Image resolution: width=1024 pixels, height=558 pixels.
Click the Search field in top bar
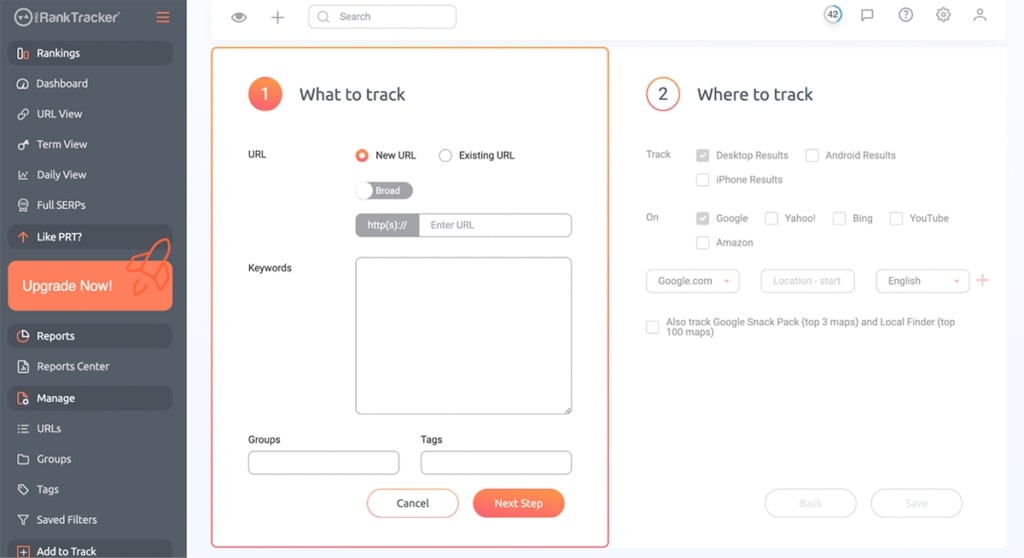[383, 17]
